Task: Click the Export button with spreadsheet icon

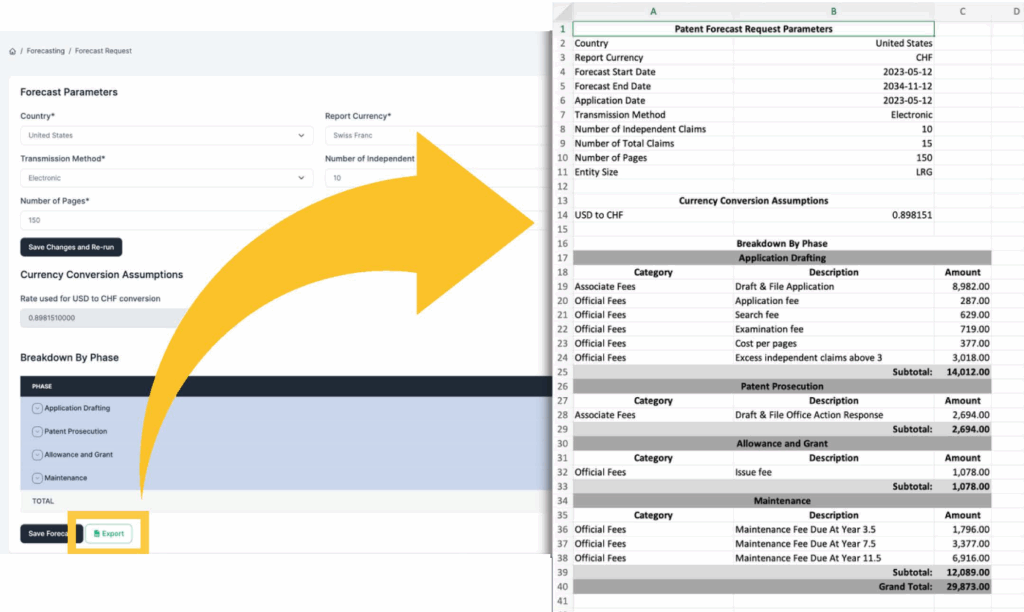Action: tap(108, 534)
